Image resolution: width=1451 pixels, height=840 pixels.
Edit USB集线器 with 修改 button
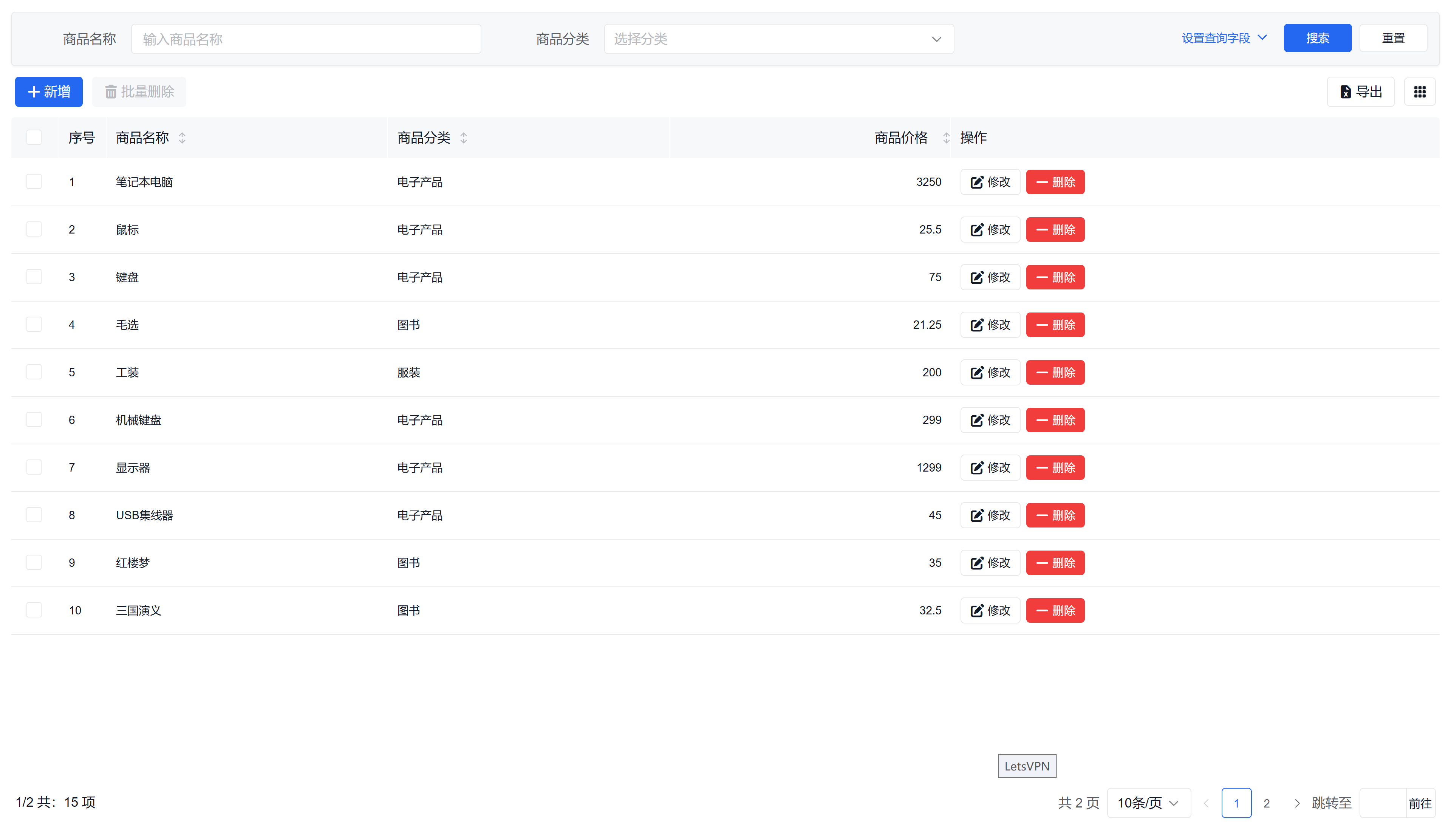(x=990, y=515)
